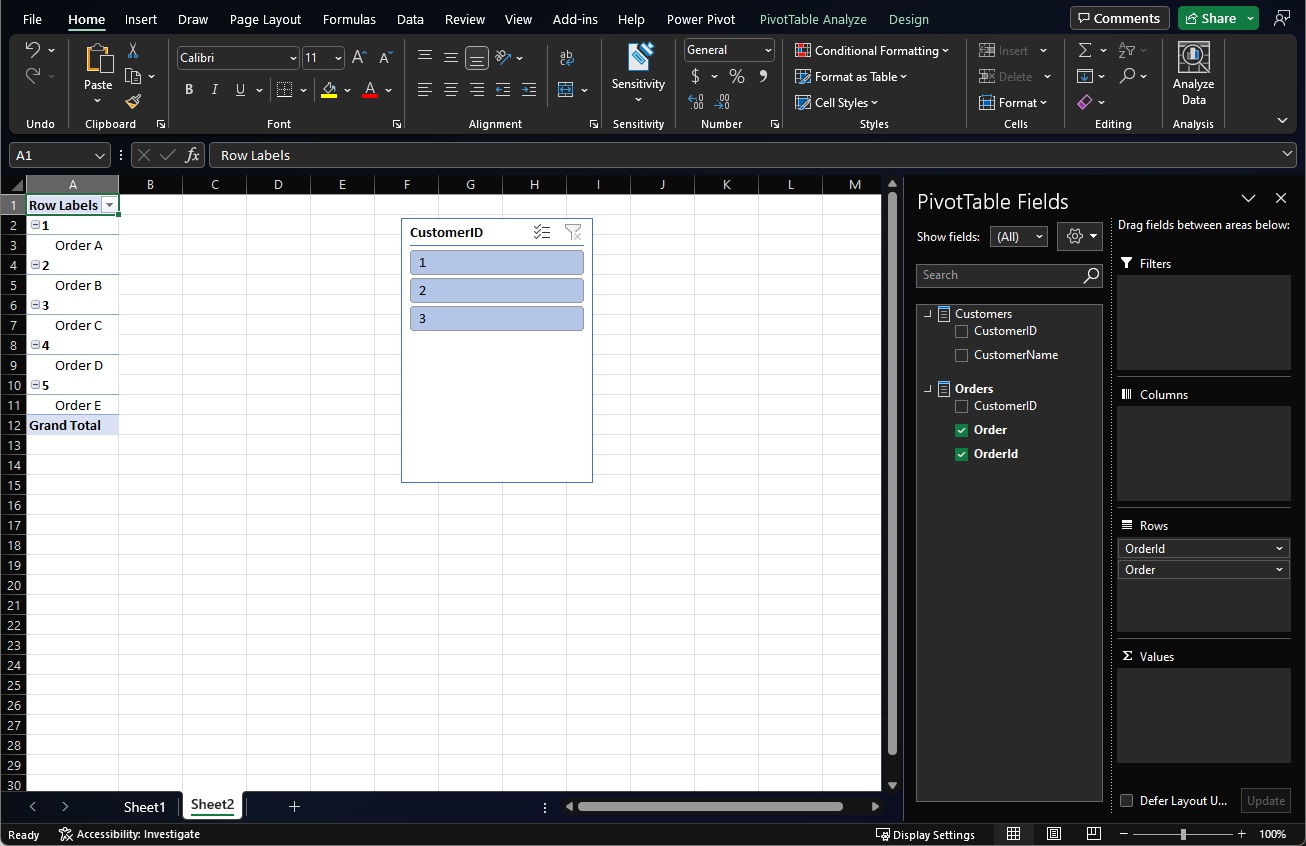Viewport: 1306px width, 846px height.
Task: Enable Multi-Select on the CustomerID slicer
Action: click(542, 231)
